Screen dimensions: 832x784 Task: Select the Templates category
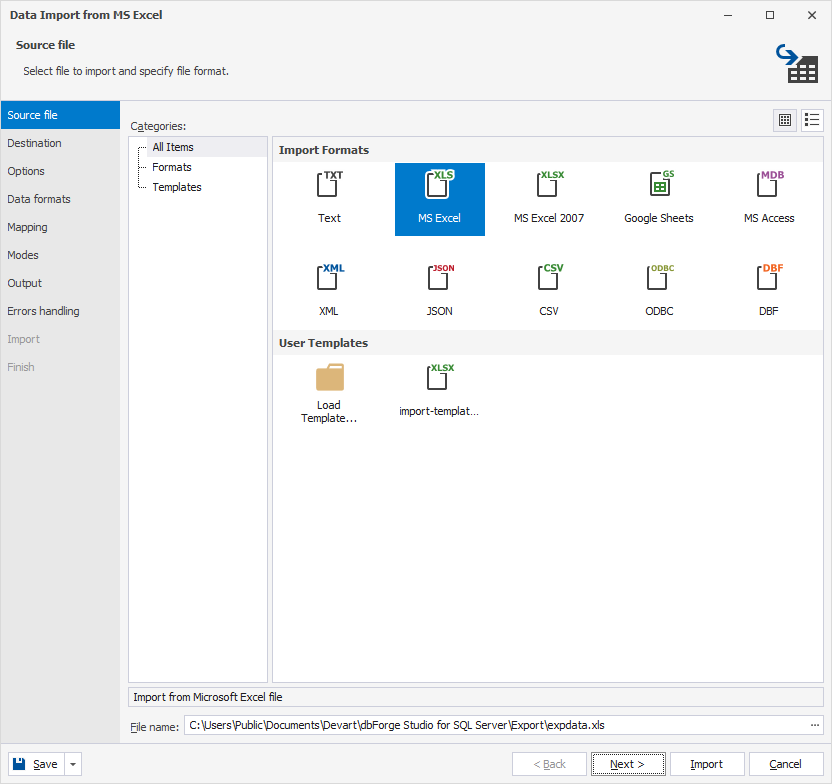(177, 187)
